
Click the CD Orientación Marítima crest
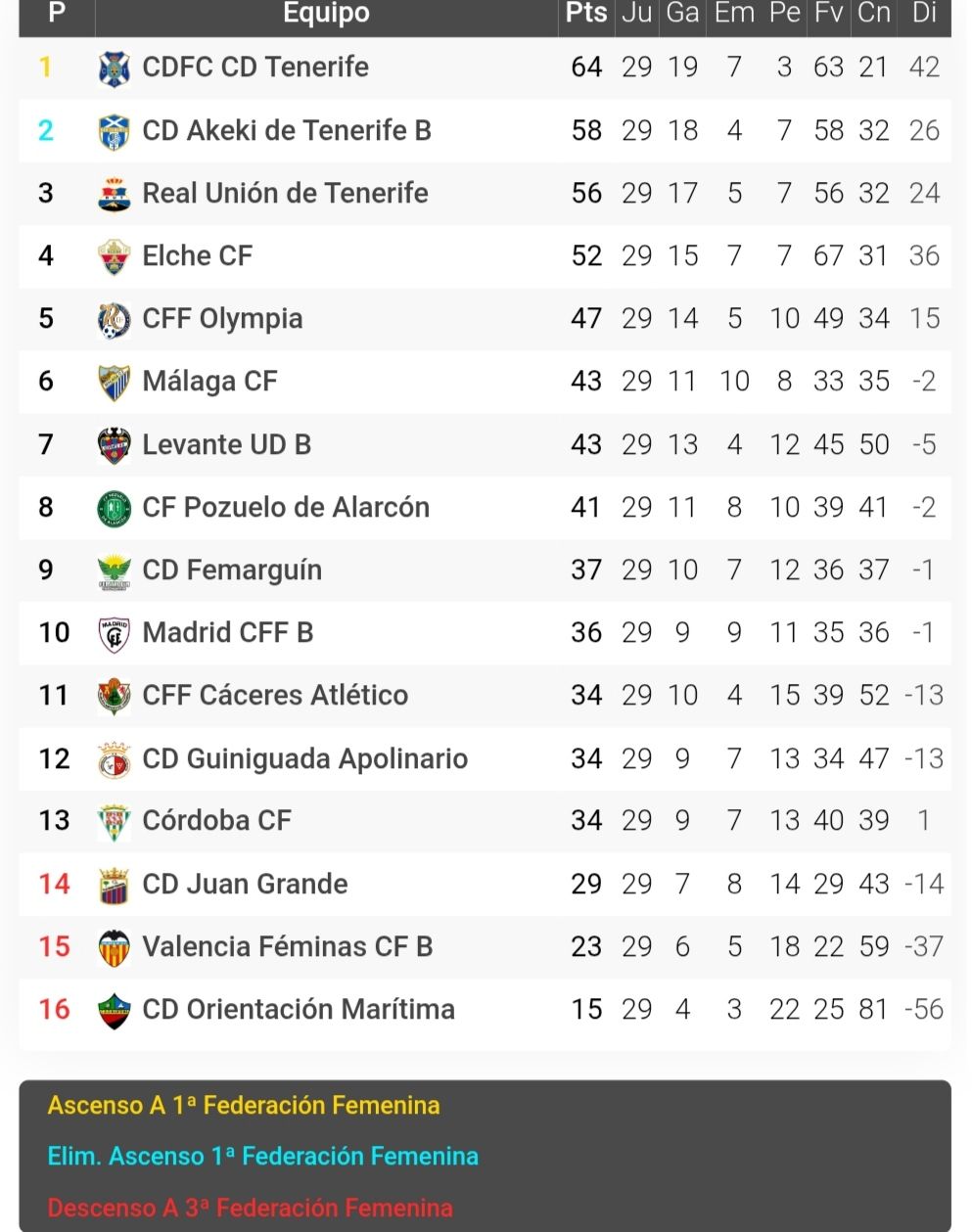[115, 1010]
